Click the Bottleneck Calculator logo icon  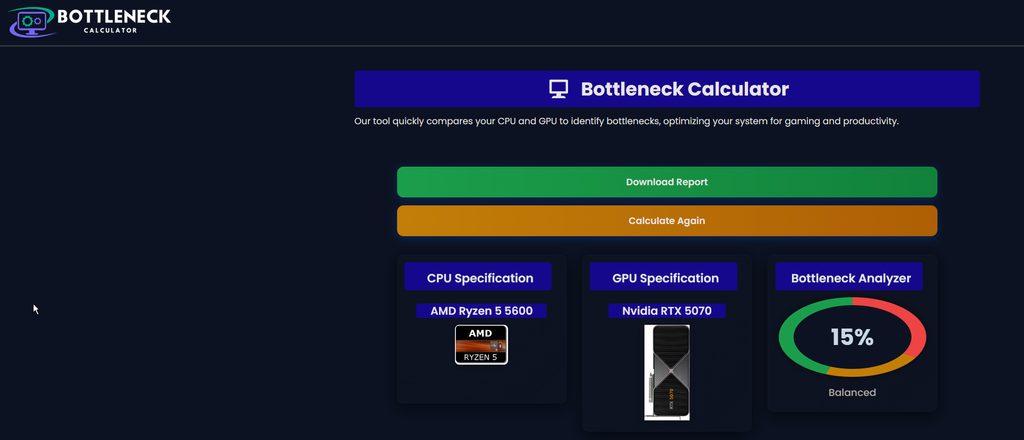point(31,22)
